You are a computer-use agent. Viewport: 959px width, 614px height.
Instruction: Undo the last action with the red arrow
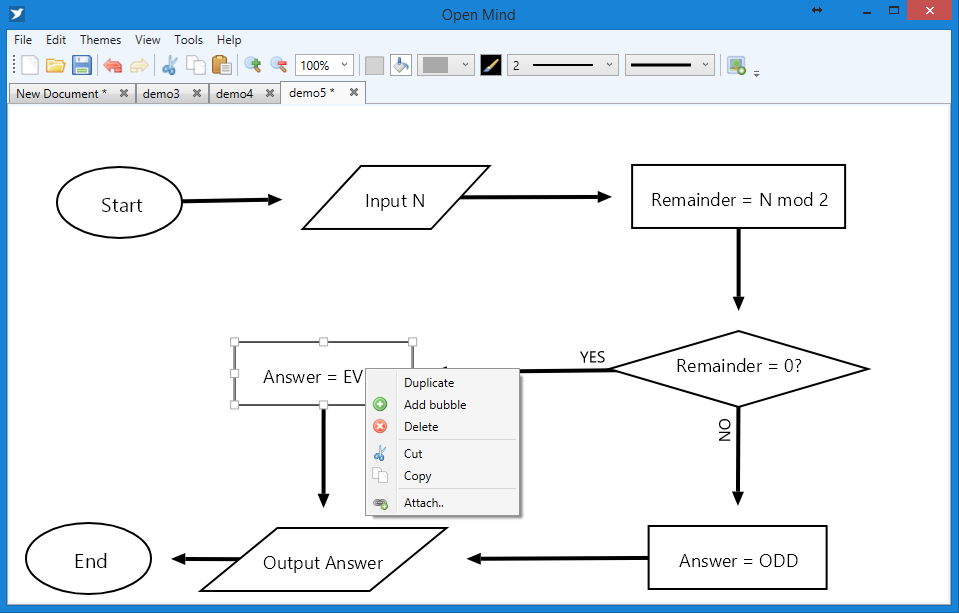coord(113,65)
